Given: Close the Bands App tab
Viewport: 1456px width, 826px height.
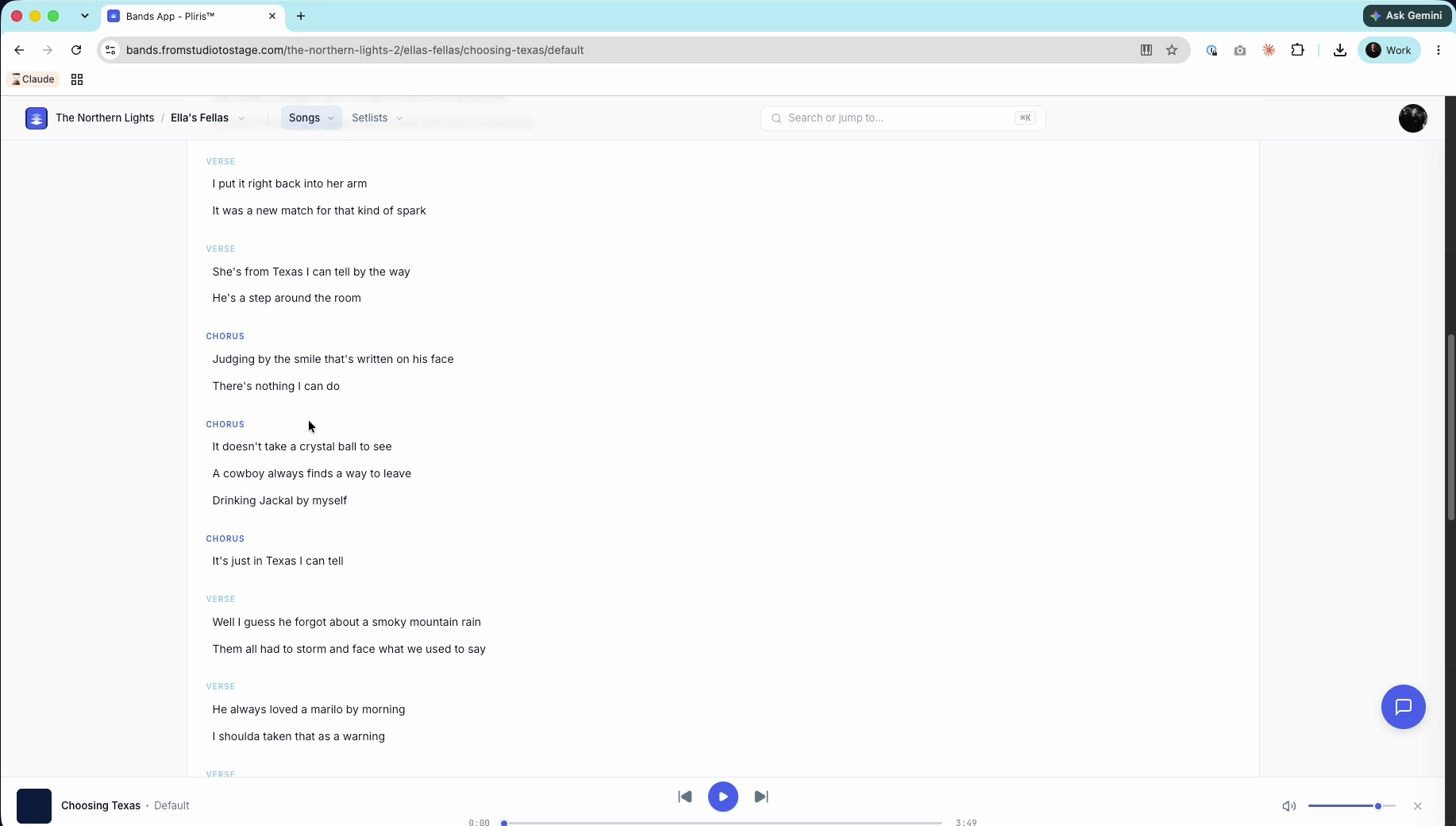Looking at the screenshot, I should click(x=272, y=16).
